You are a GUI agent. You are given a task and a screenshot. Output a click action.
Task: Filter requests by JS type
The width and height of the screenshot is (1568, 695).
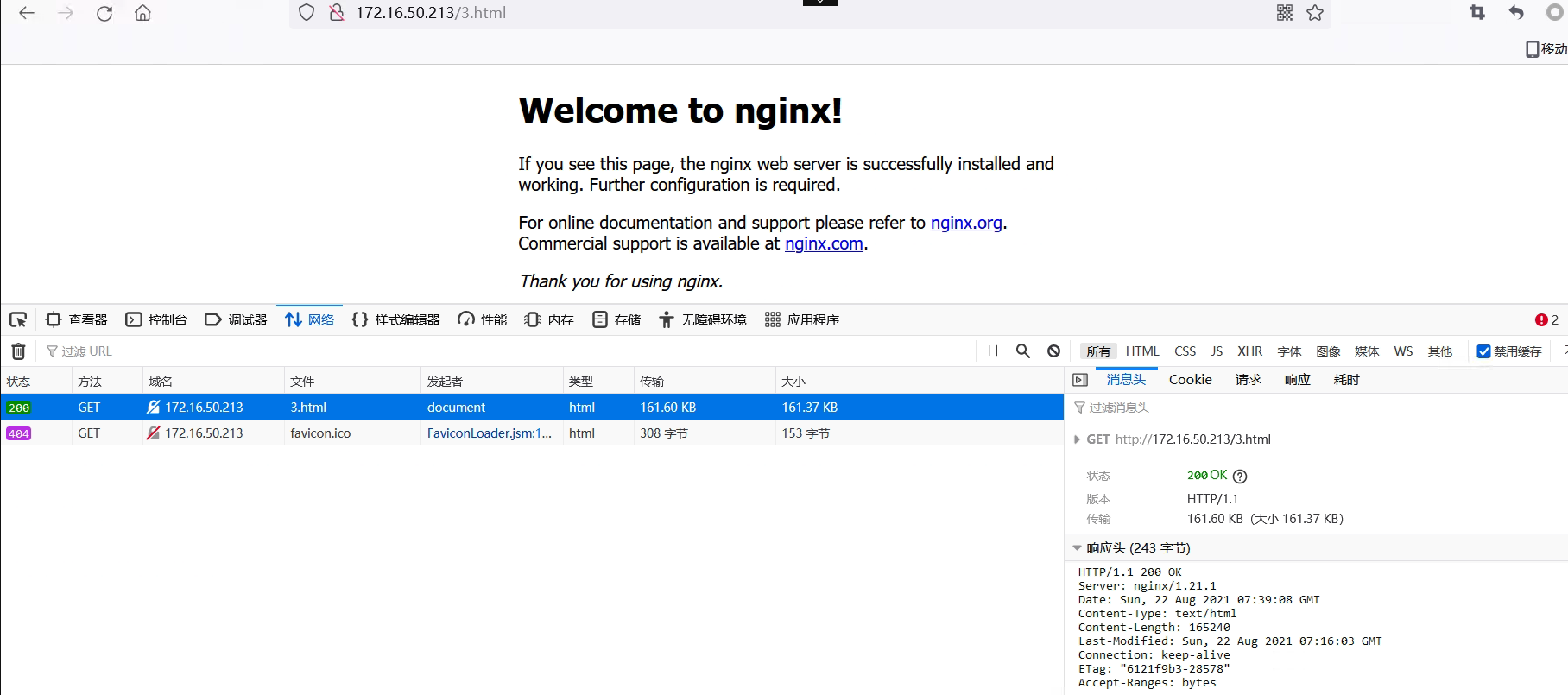(1217, 351)
